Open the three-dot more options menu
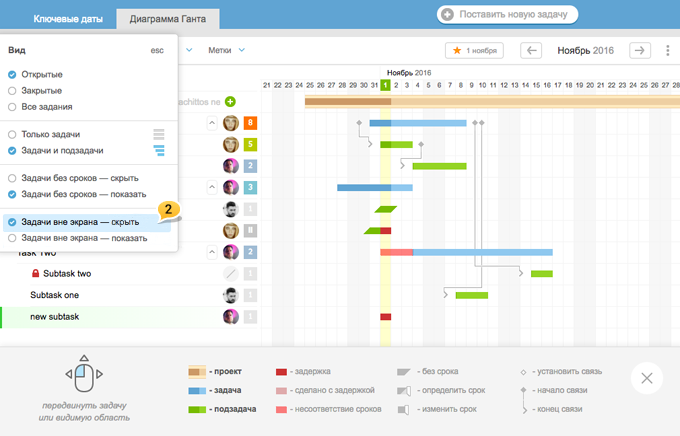This screenshot has height=436, width=680. click(667, 50)
